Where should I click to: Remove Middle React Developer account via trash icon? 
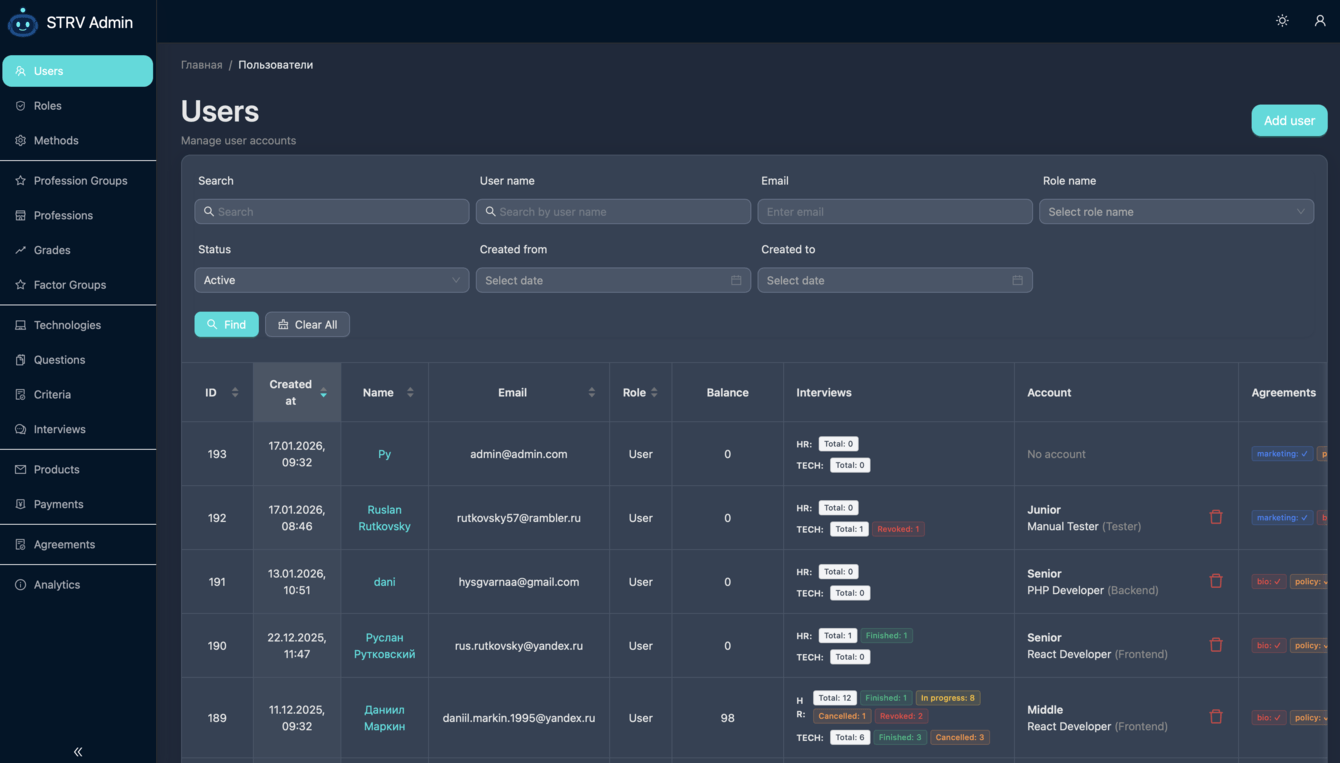1216,717
